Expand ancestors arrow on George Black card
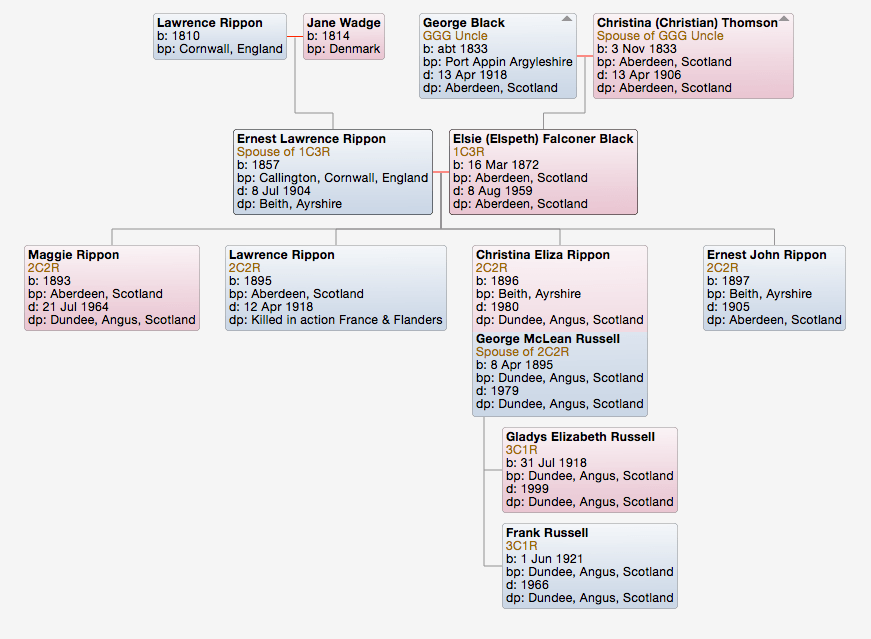 click(567, 19)
